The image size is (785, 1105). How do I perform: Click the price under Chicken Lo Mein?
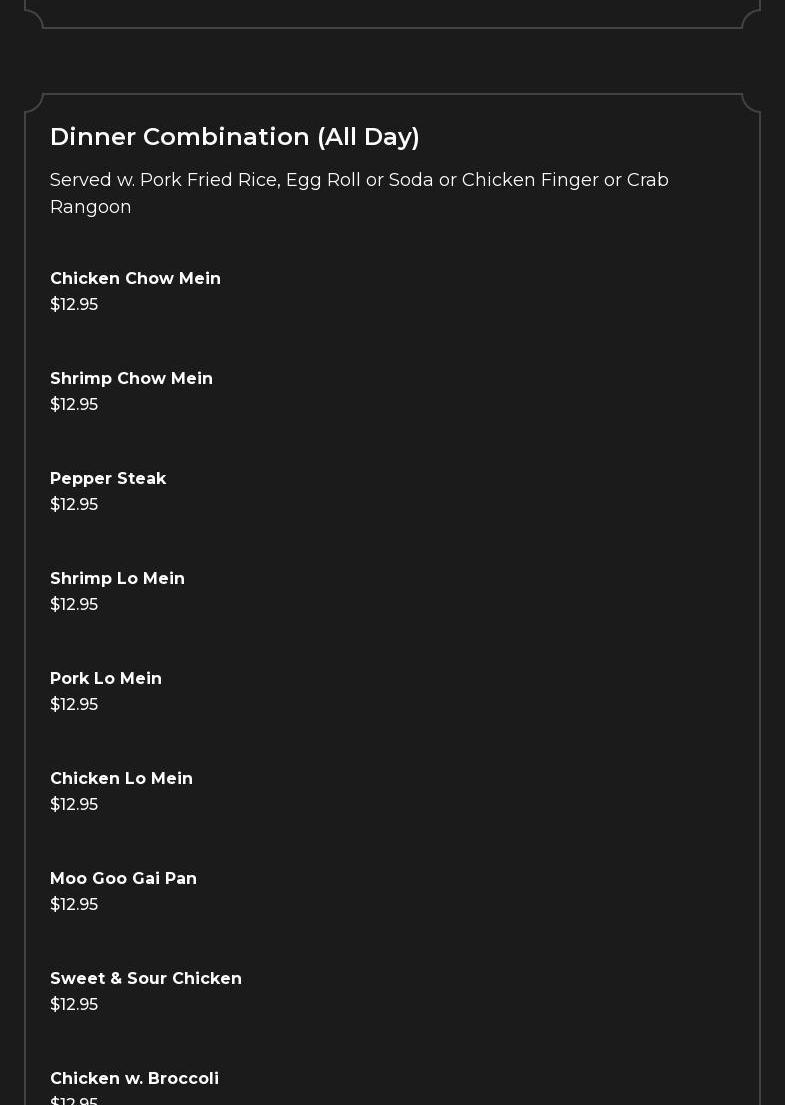point(74,804)
